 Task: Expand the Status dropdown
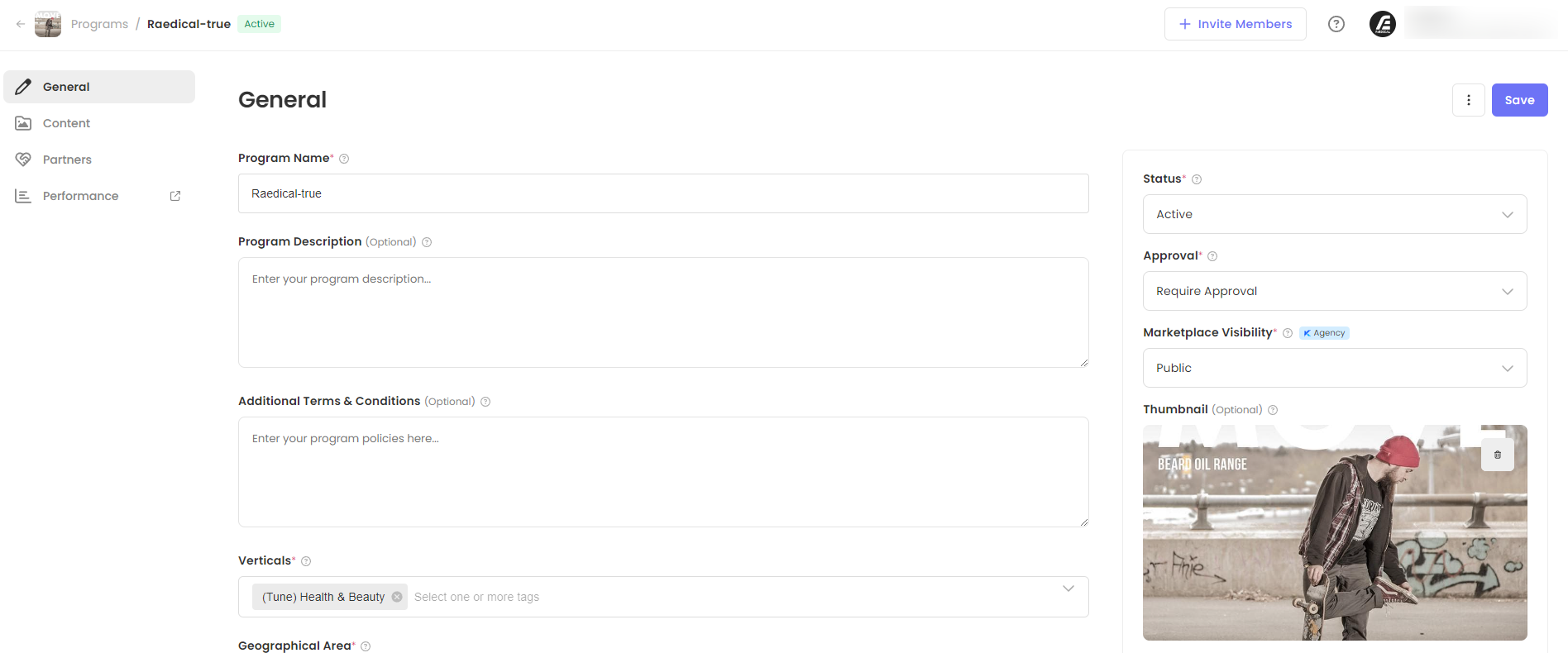(x=1335, y=214)
